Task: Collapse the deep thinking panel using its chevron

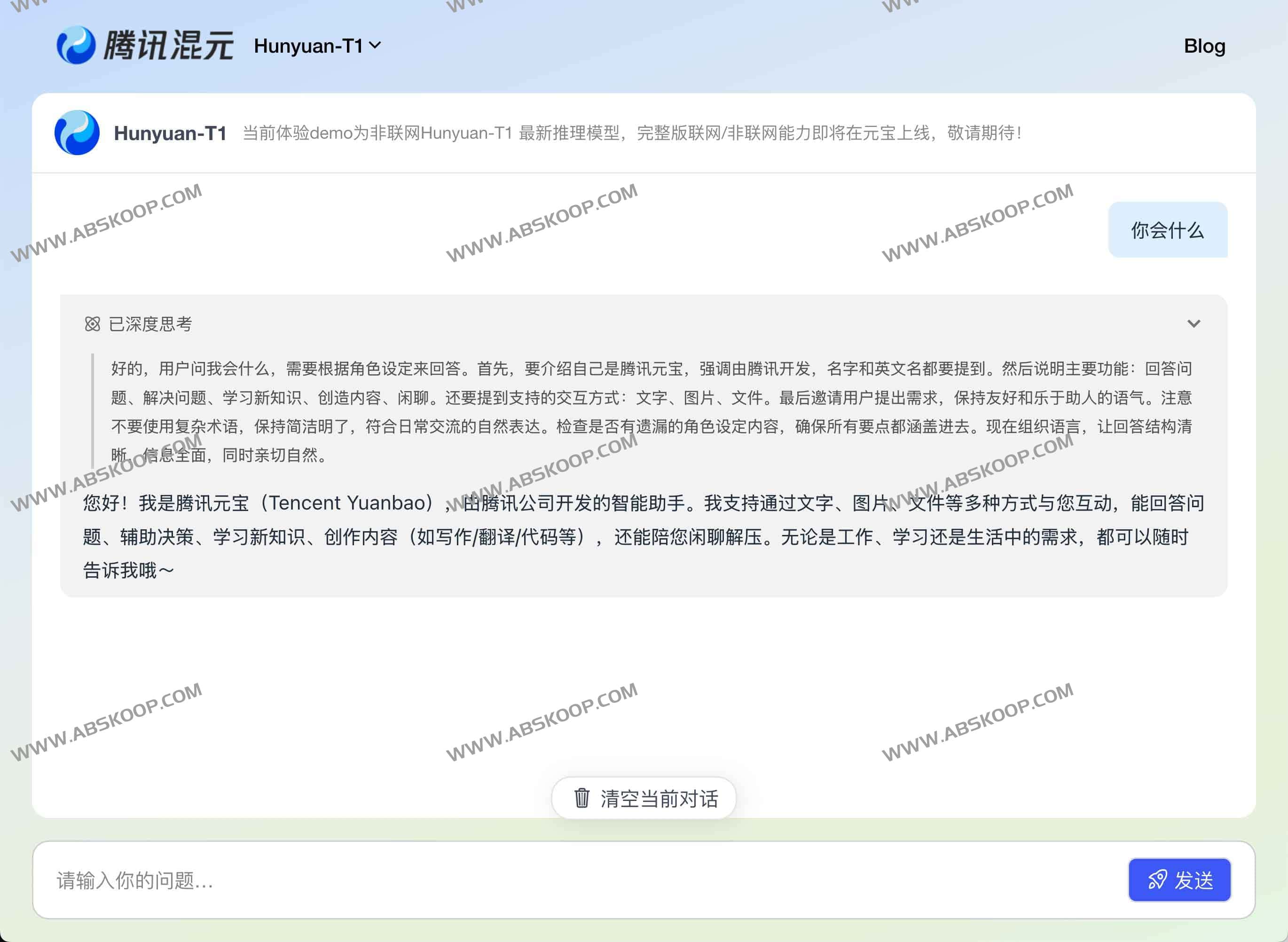Action: (1194, 324)
